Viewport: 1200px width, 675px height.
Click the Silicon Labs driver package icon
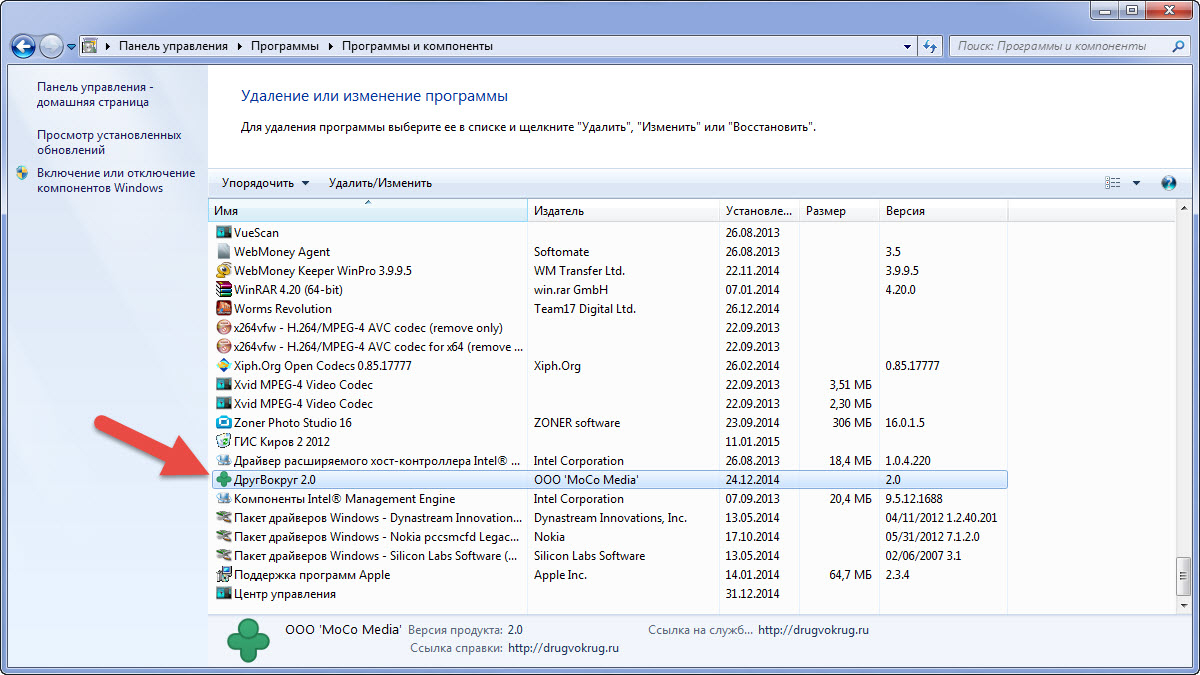point(224,556)
